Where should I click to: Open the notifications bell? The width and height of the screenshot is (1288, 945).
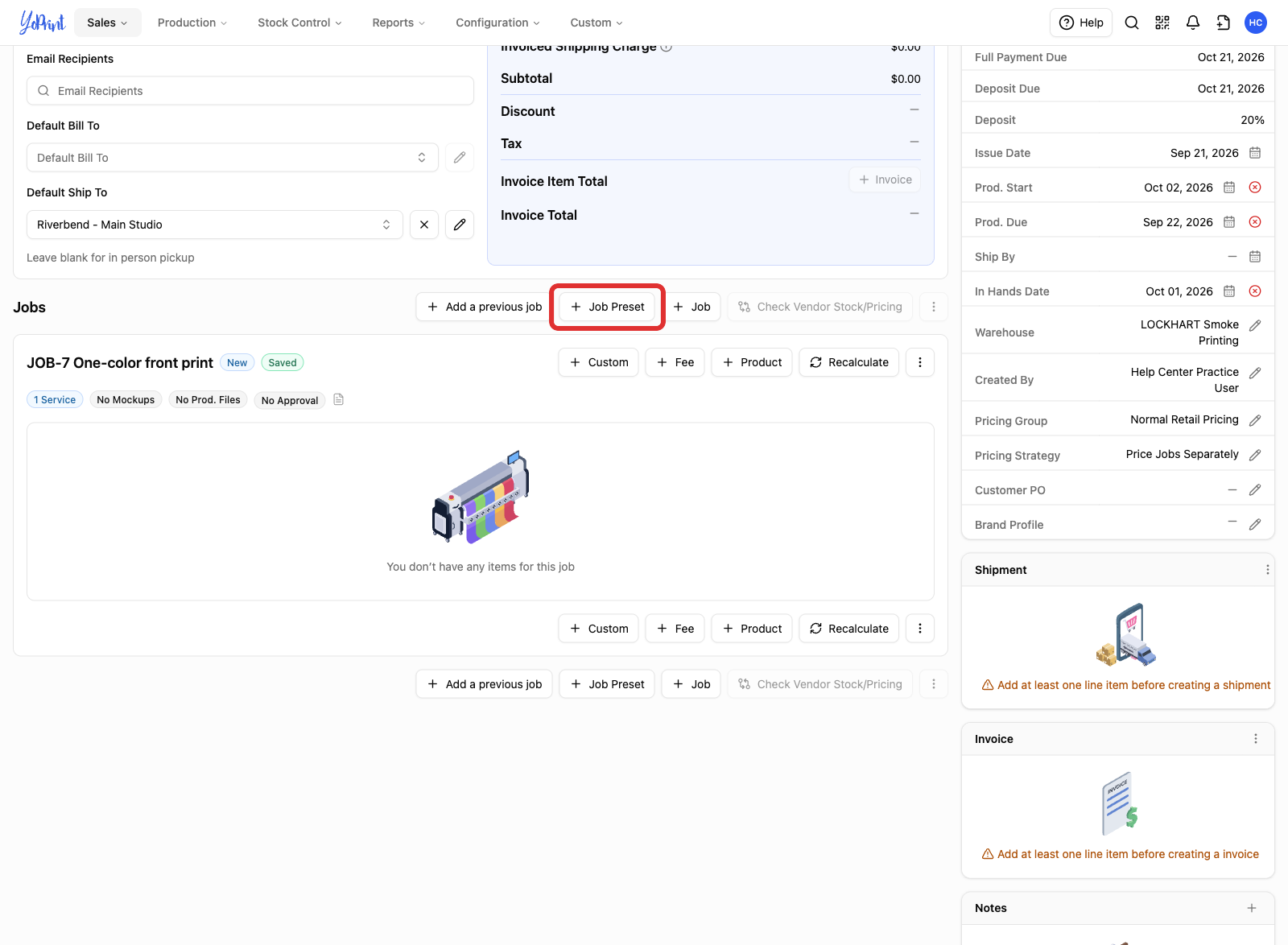pos(1192,23)
